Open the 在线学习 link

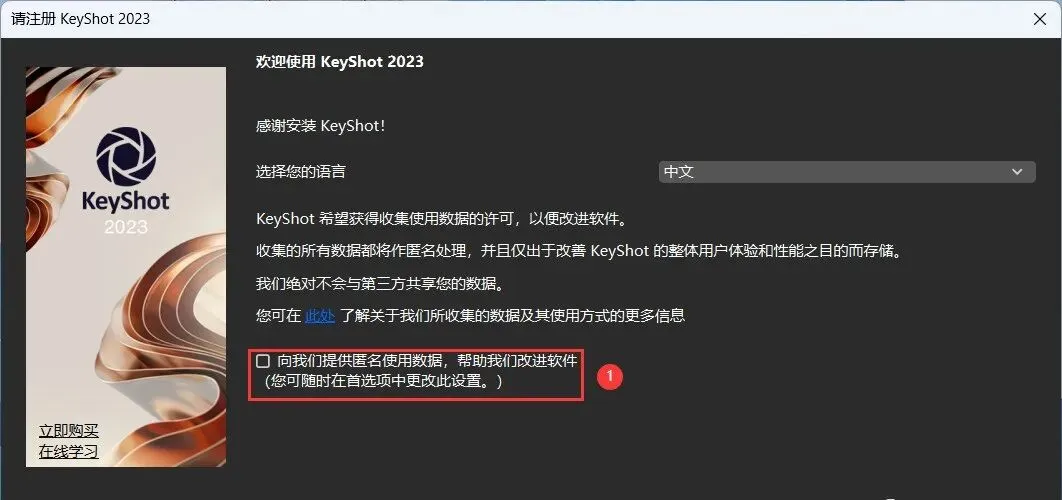pos(68,452)
